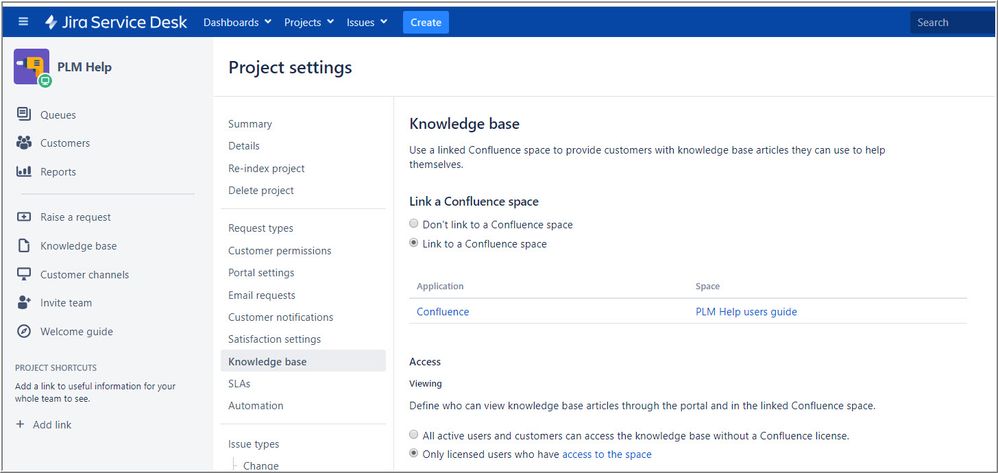
Task: Open Reports via the bar chart icon
Action: 24,172
